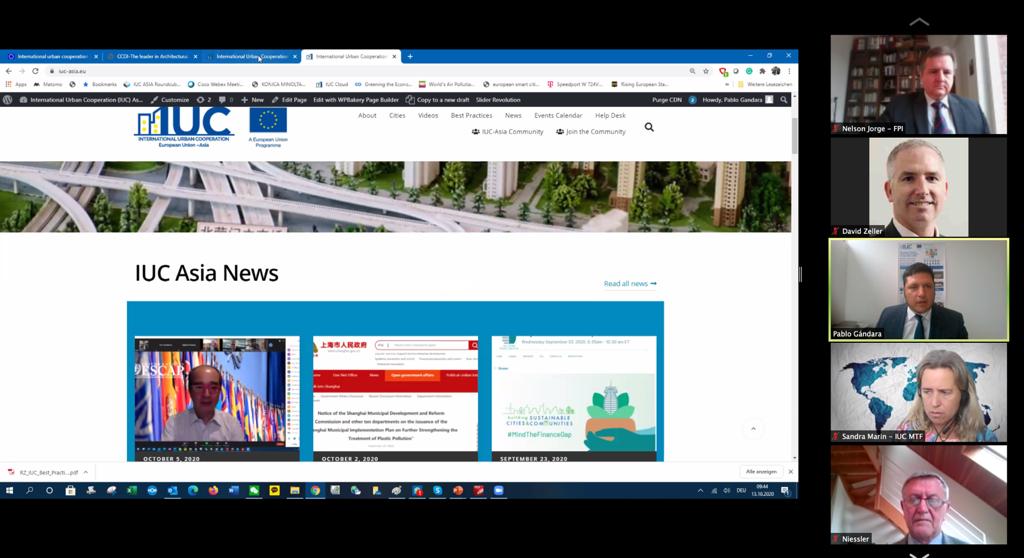This screenshot has height=558, width=1024.
Task: Click the website search magnifier icon
Action: (649, 127)
